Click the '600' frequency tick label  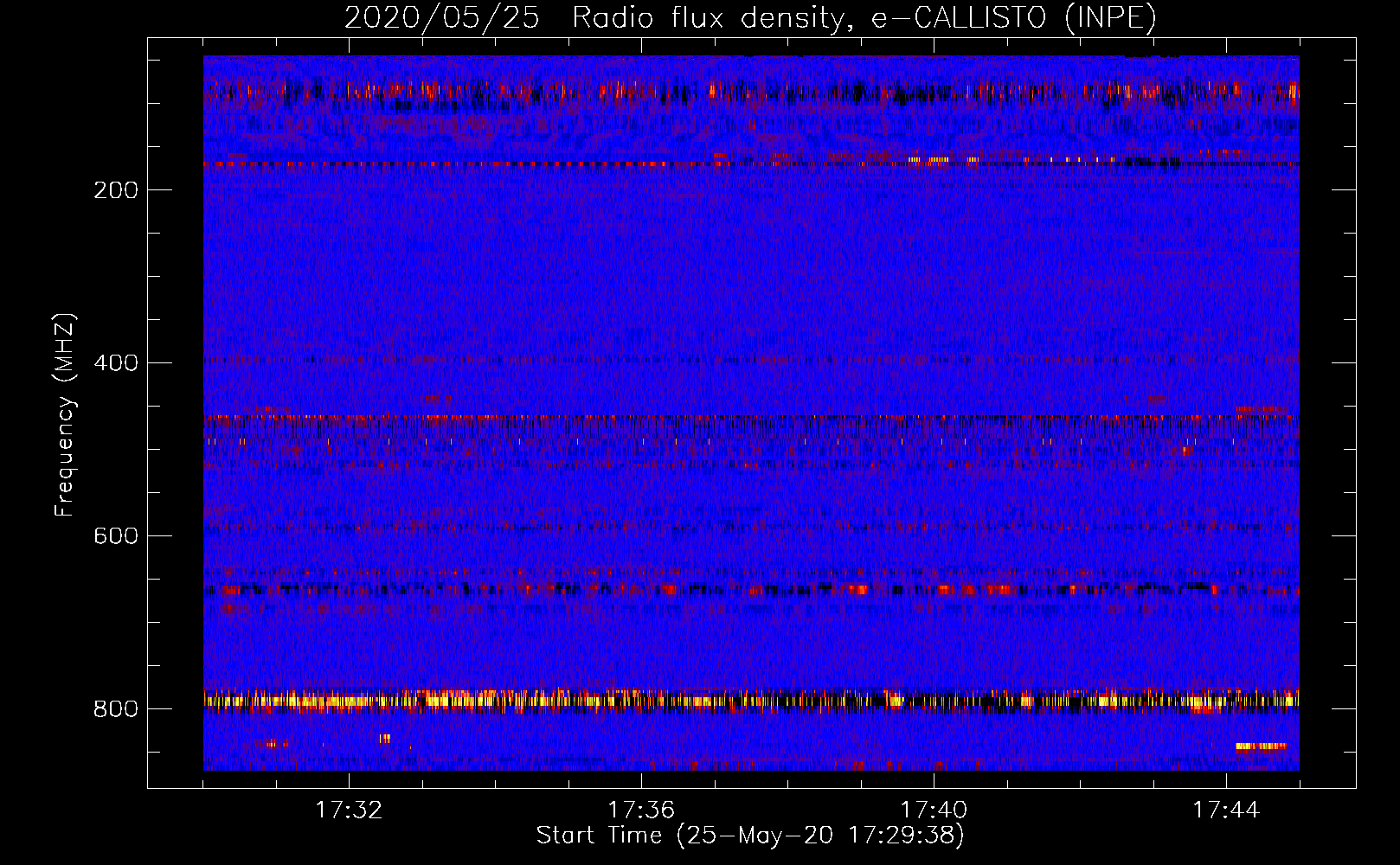116,536
